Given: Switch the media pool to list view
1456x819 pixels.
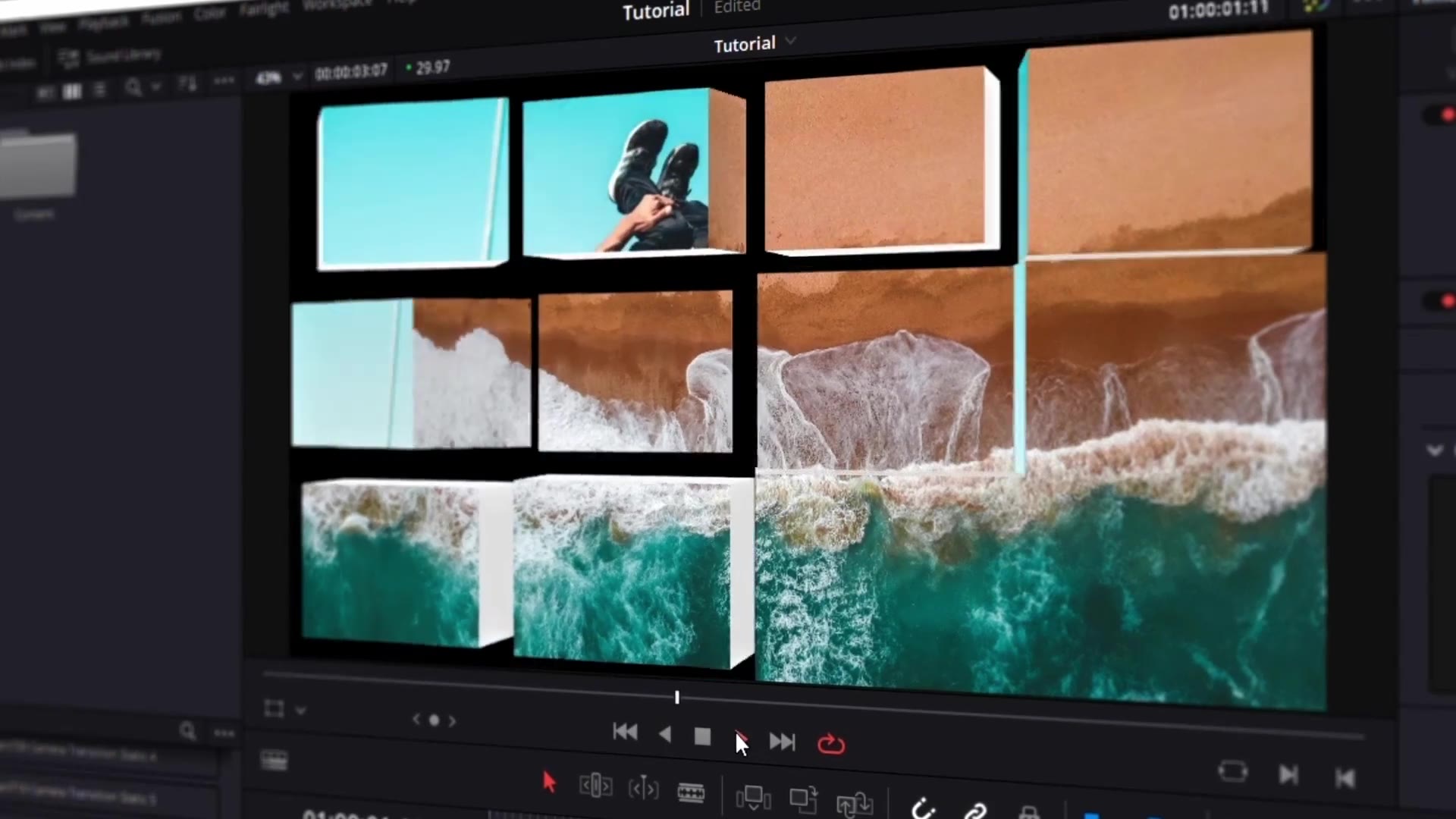Looking at the screenshot, I should 99,90.
